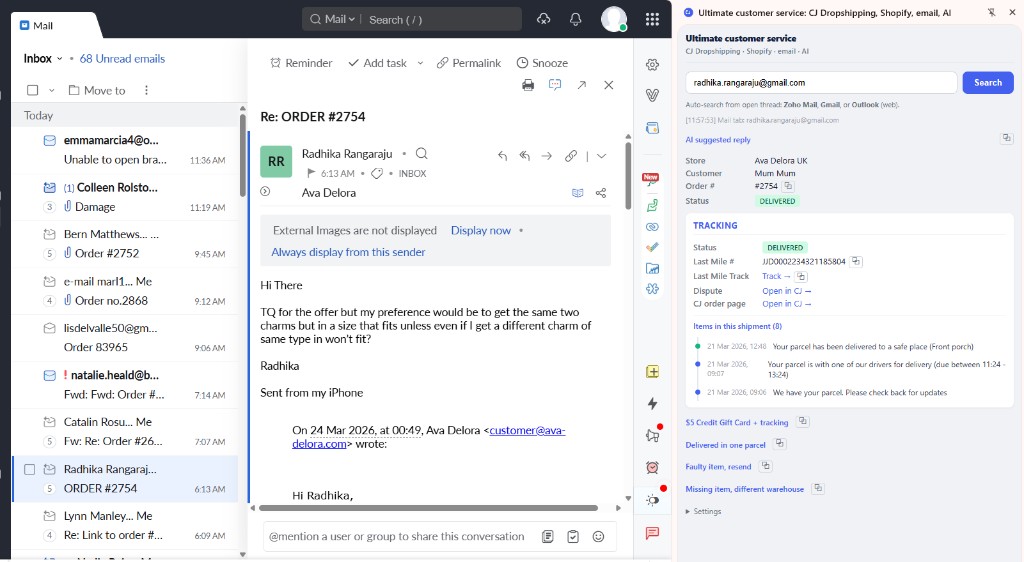This screenshot has width=1024, height=562.
Task: Click lightning bolt icon in sidebar
Action: point(652,403)
